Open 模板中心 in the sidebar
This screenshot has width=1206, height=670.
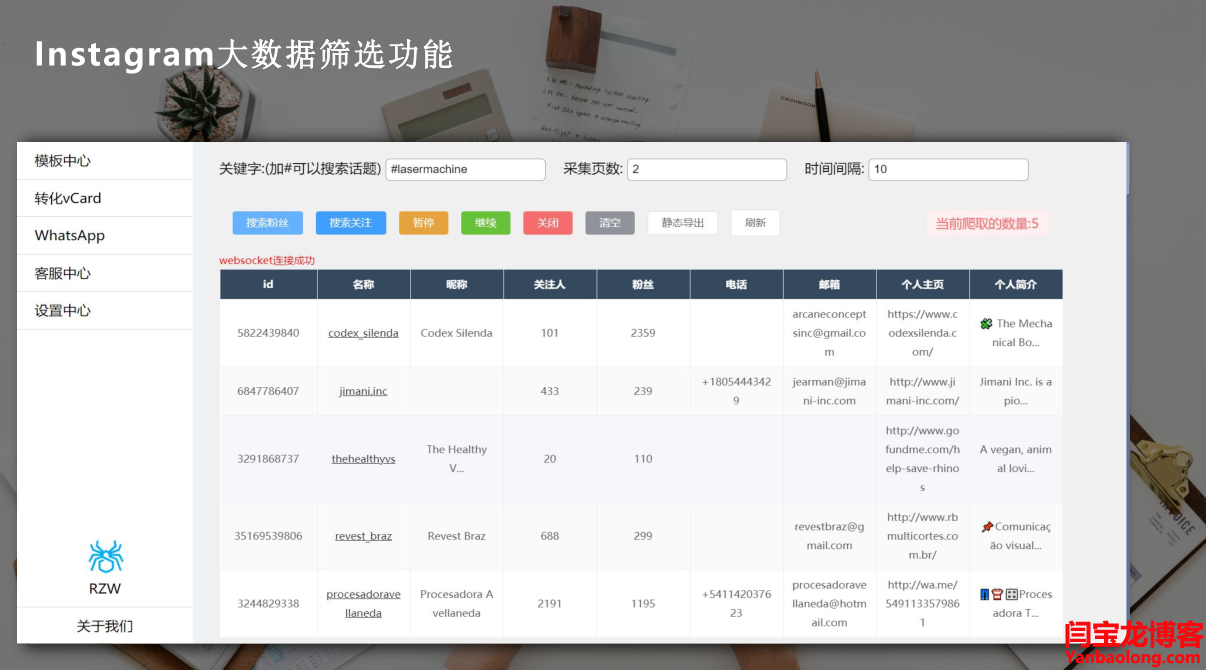(63, 161)
